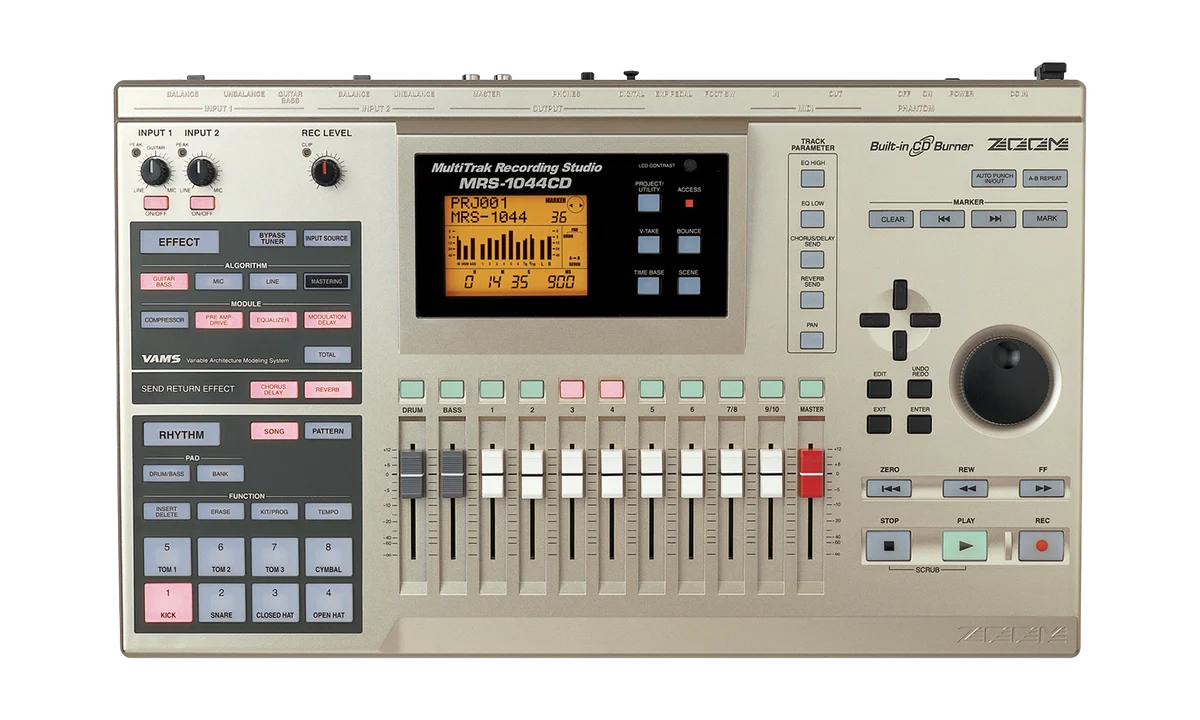
Task: Click the REW rewind key
Action: tap(965, 488)
